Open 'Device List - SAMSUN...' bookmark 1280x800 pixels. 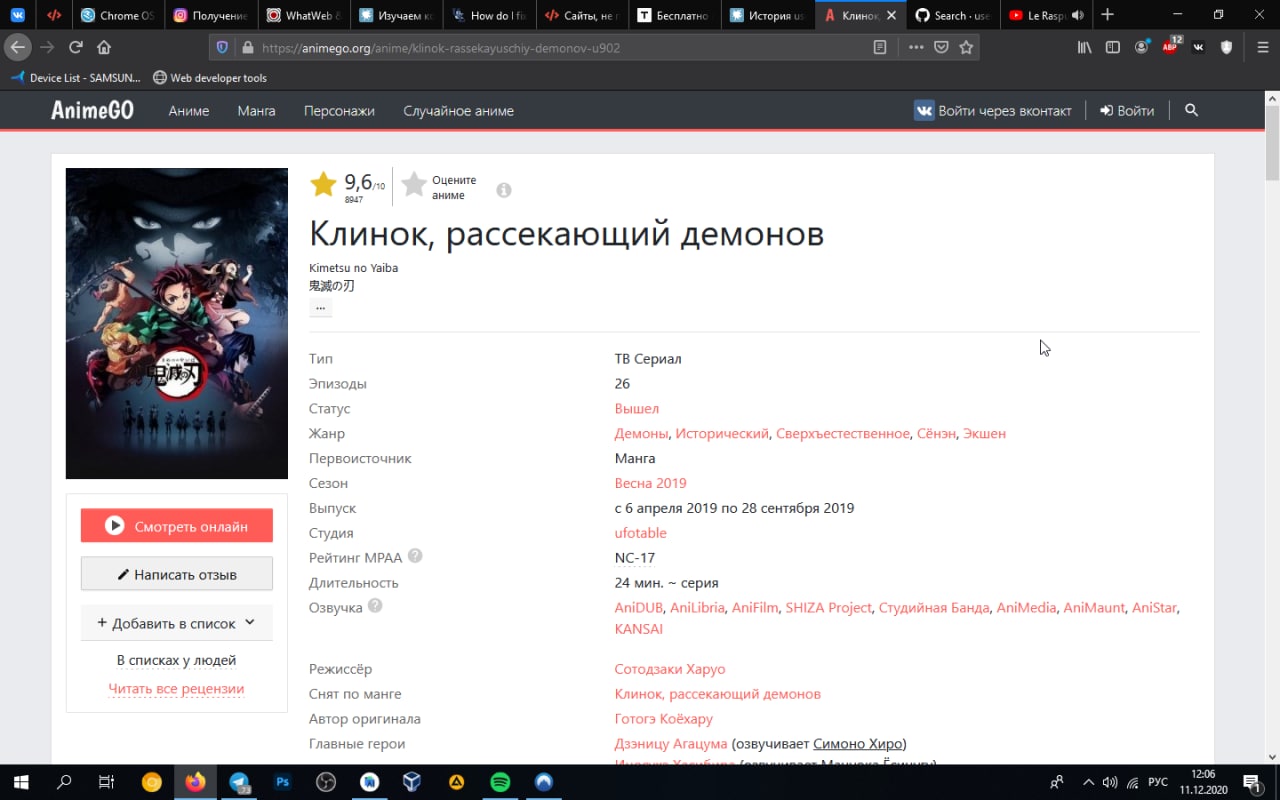pos(76,77)
